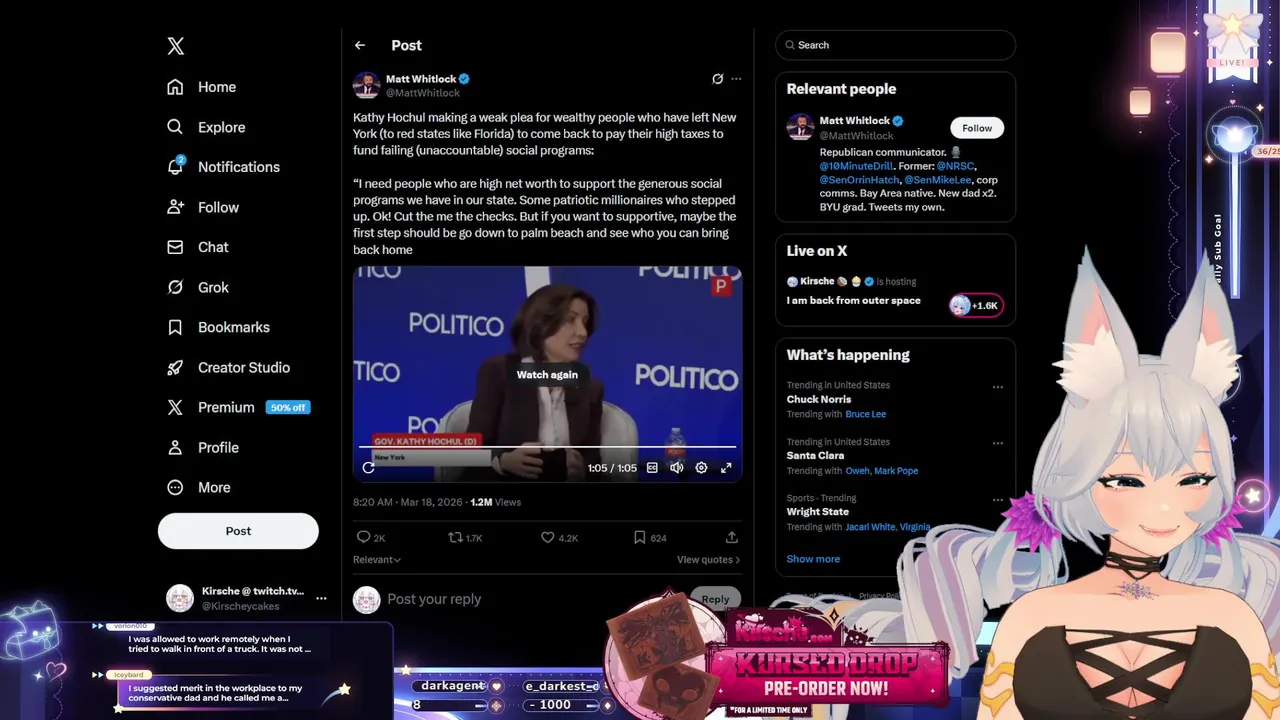This screenshot has width=1280, height=720.
Task: Click the Grok icon on post header
Action: 717,79
